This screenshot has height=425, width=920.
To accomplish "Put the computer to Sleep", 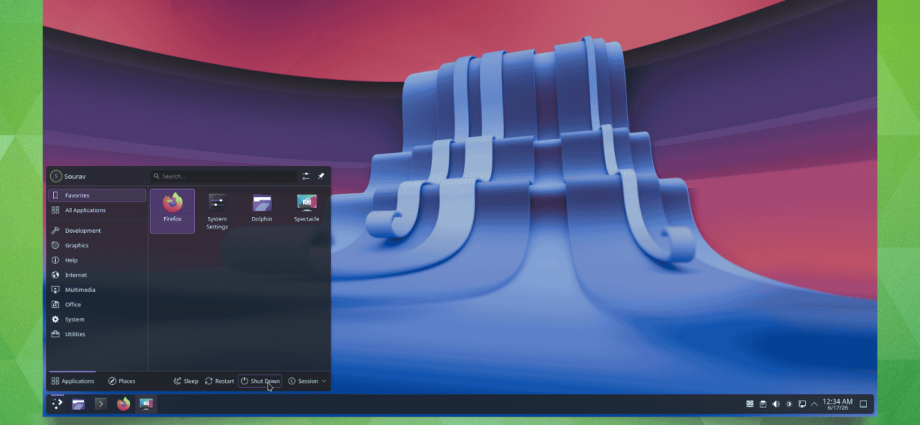I will pos(186,381).
